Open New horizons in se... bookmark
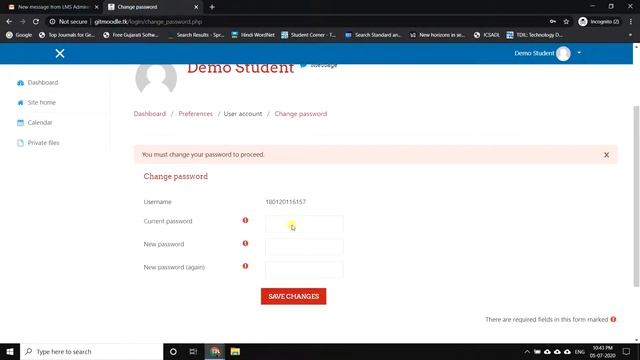This screenshot has width=640, height=360. coord(438,35)
